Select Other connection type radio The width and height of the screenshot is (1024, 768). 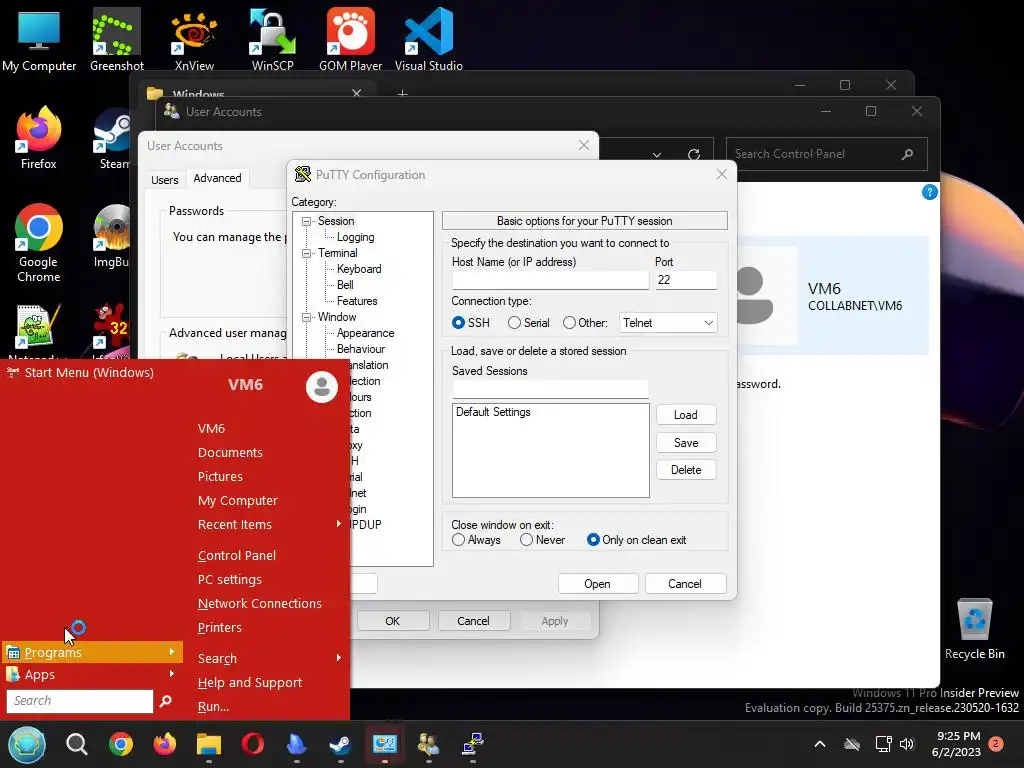click(569, 323)
